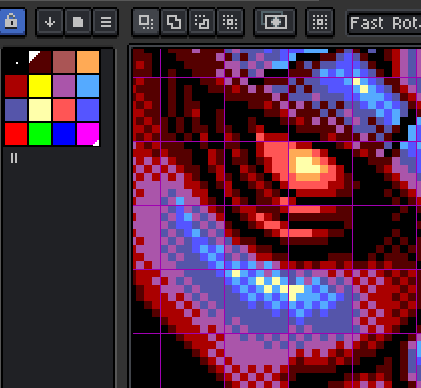Pick the orange palette swatch
This screenshot has height=388, width=421.
coord(88,62)
